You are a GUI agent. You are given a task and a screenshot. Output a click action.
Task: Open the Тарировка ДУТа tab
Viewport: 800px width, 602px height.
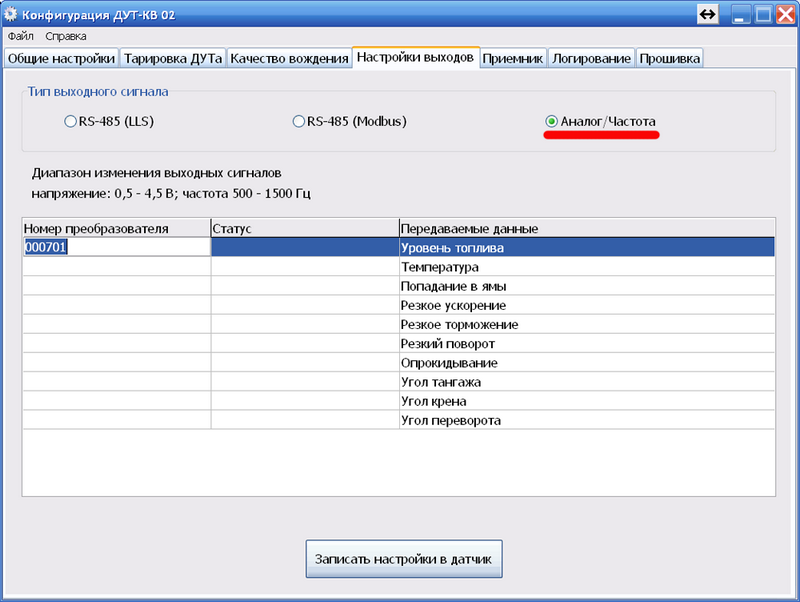173,59
